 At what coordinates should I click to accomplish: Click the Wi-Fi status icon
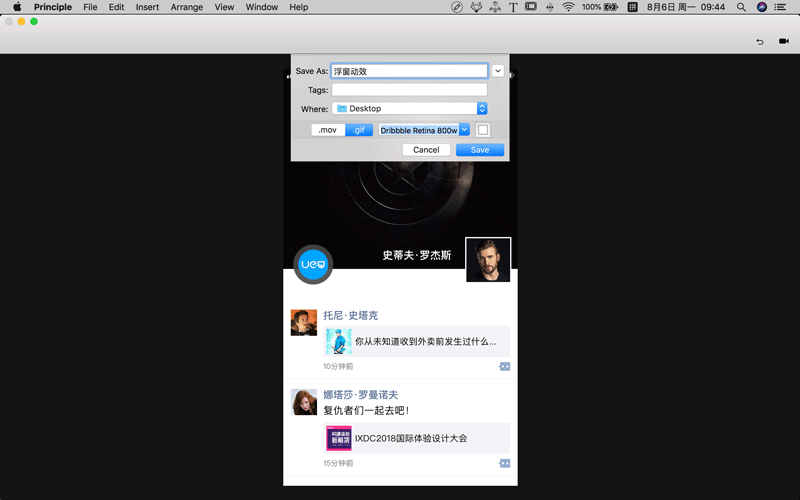click(x=568, y=7)
